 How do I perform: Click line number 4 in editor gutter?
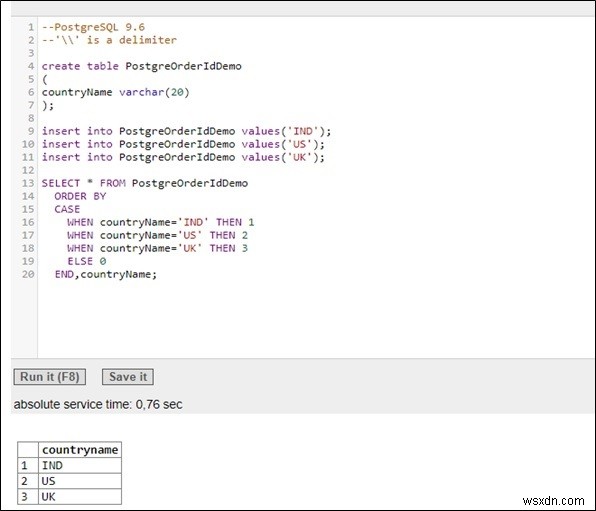pyautogui.click(x=31, y=66)
